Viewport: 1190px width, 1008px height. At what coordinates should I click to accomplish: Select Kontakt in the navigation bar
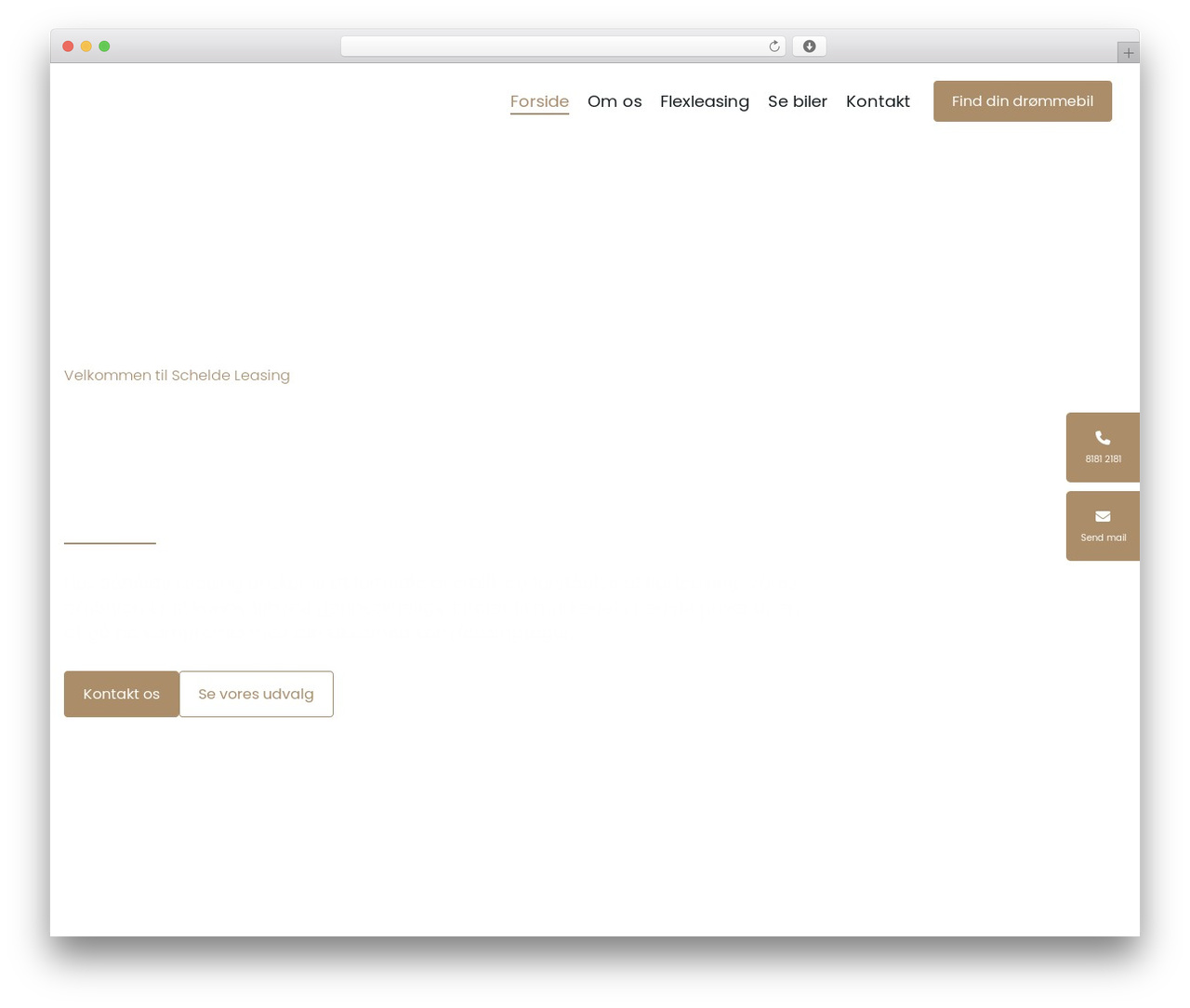point(878,101)
